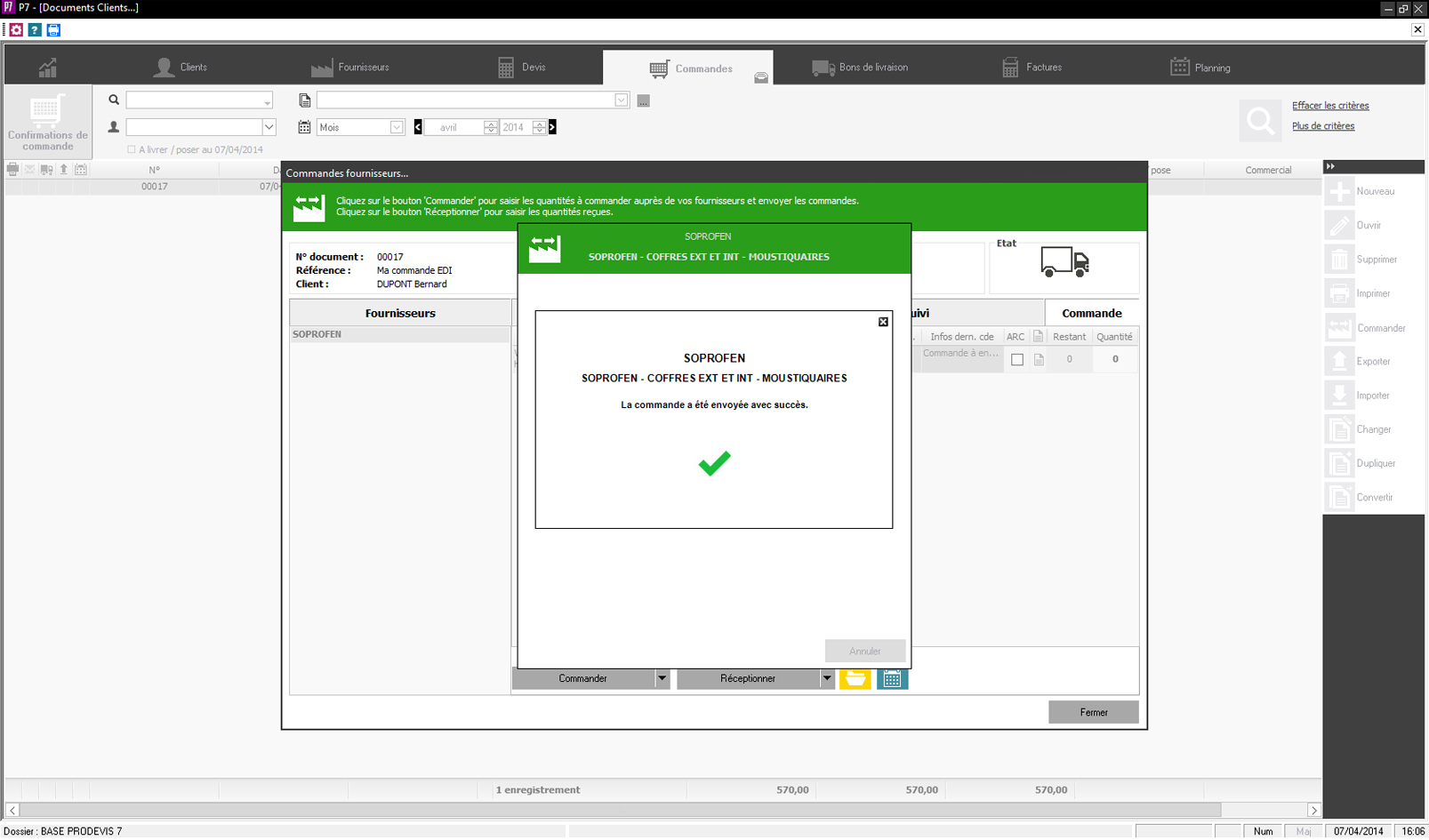The image size is (1429, 840).
Task: Click the blue print icon in top toolbar
Action: (53, 29)
